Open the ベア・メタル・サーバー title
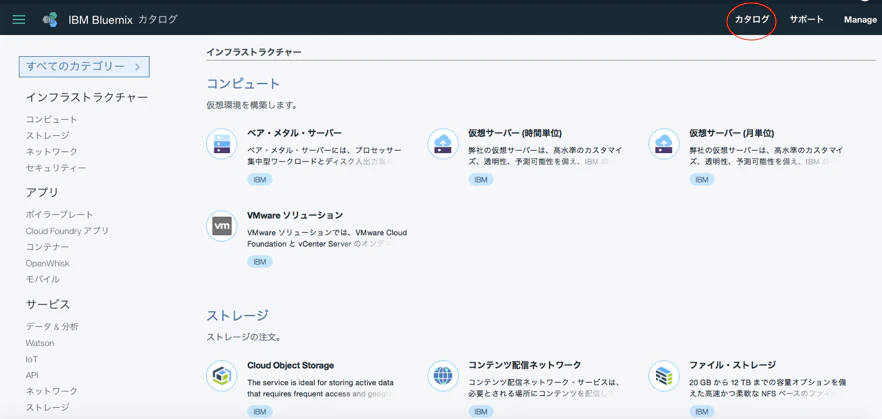The image size is (882, 419). (294, 133)
